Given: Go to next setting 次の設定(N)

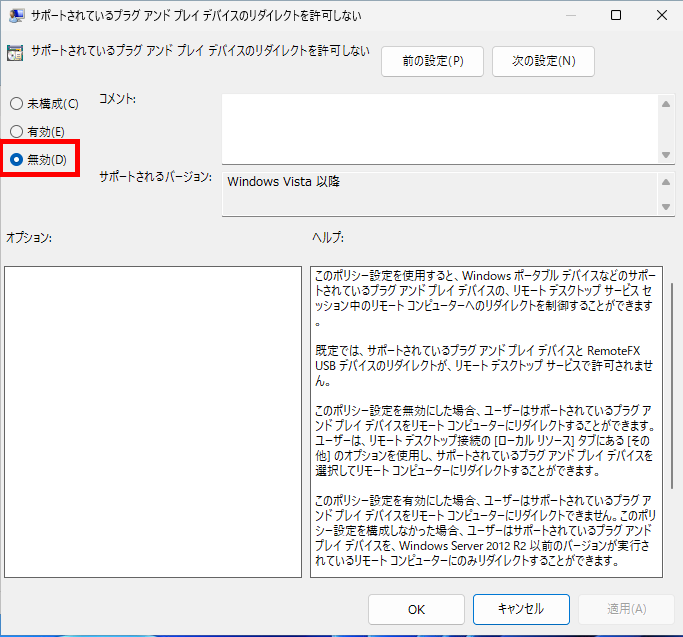Looking at the screenshot, I should 543,61.
